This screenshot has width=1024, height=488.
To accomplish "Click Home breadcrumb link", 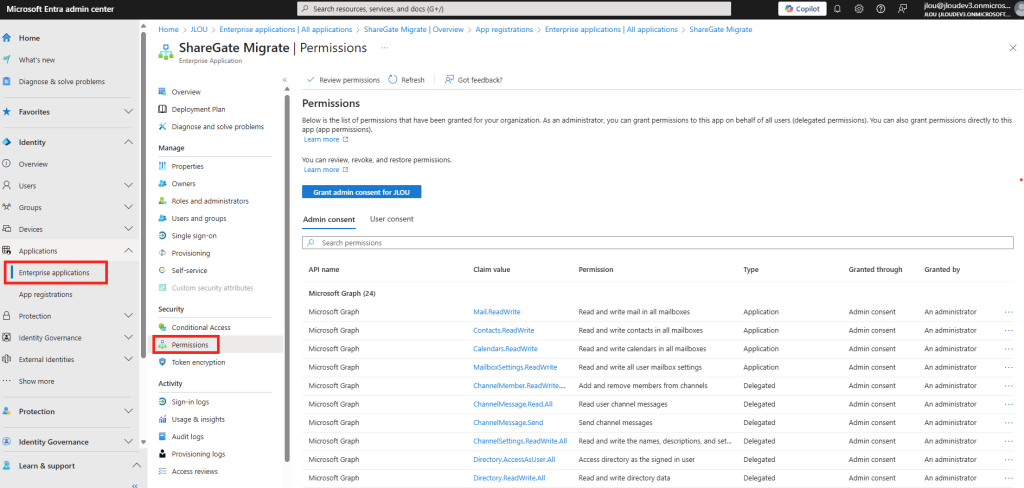I will click(x=168, y=29).
